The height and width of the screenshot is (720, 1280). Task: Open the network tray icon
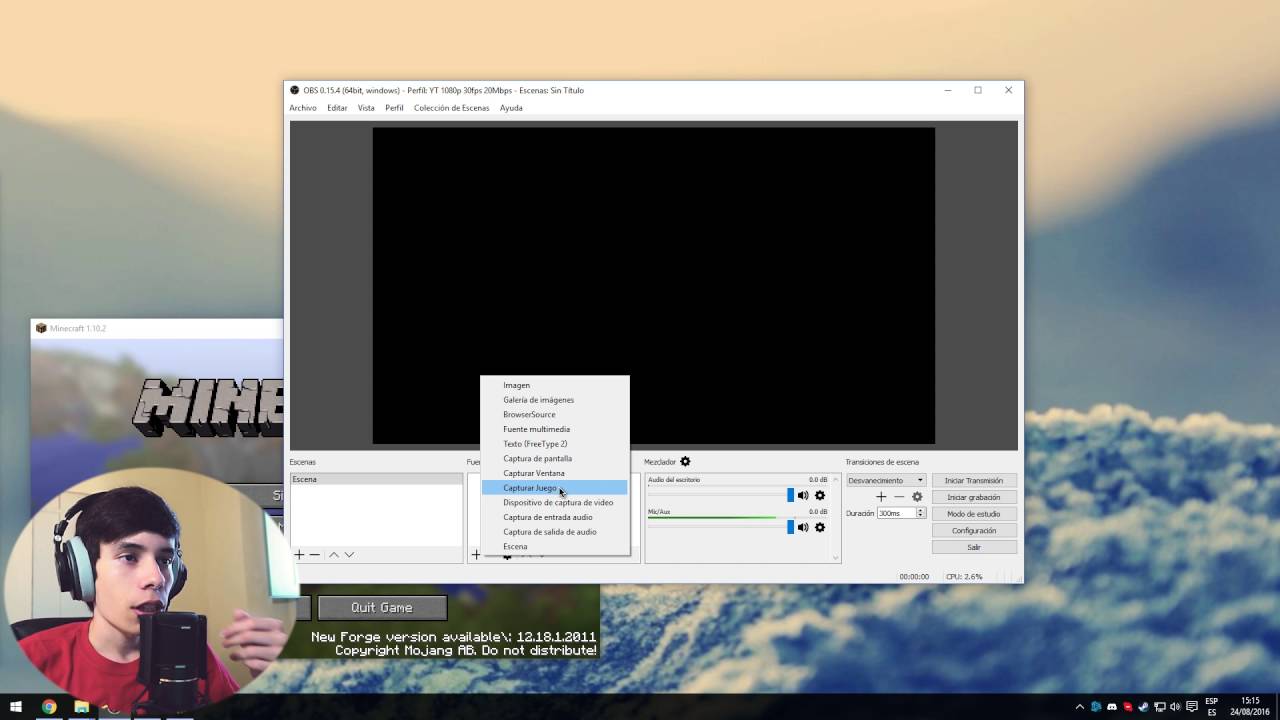coord(1159,707)
